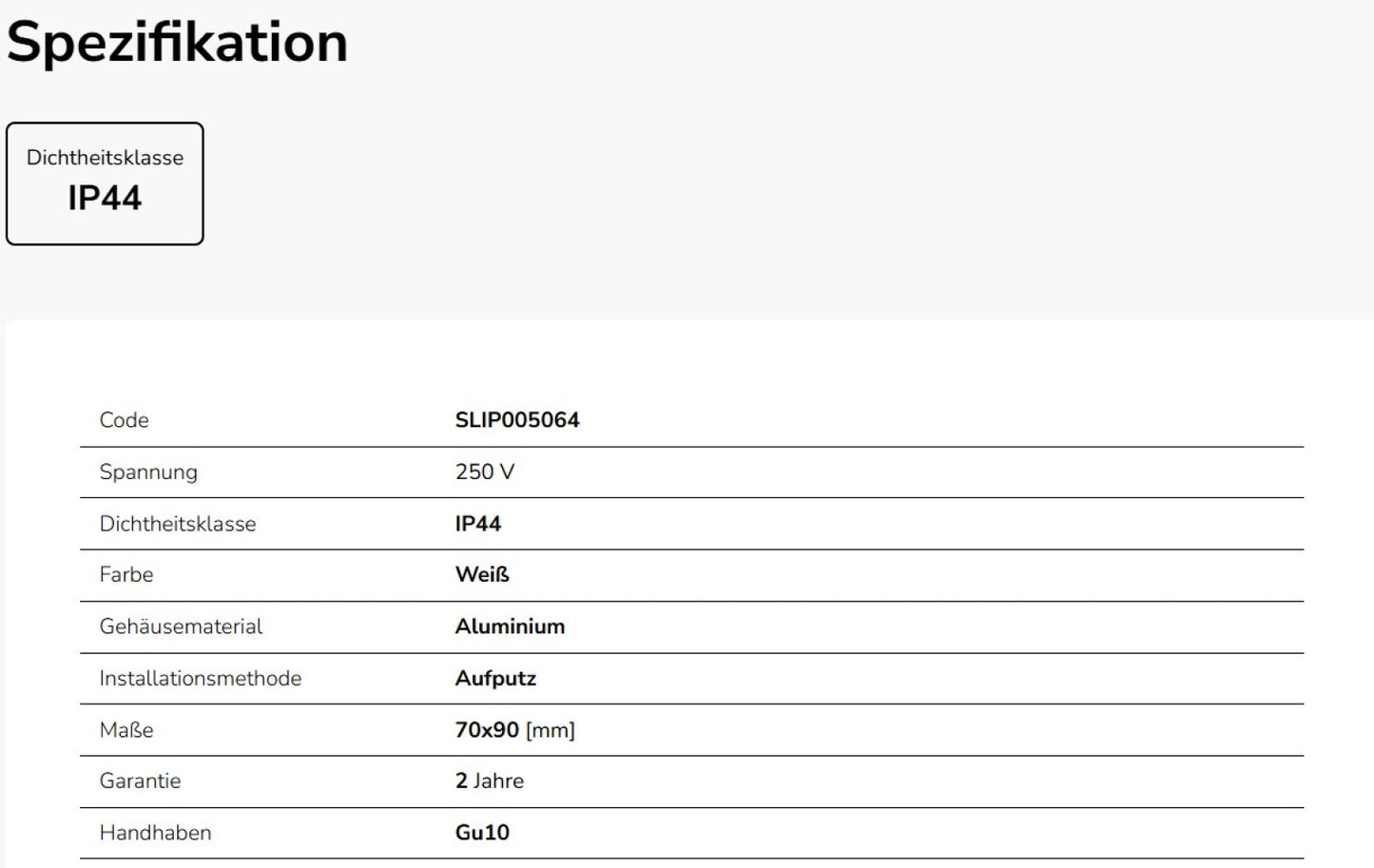The height and width of the screenshot is (868, 1374).
Task: Select the 250 V voltage value
Action: [484, 472]
